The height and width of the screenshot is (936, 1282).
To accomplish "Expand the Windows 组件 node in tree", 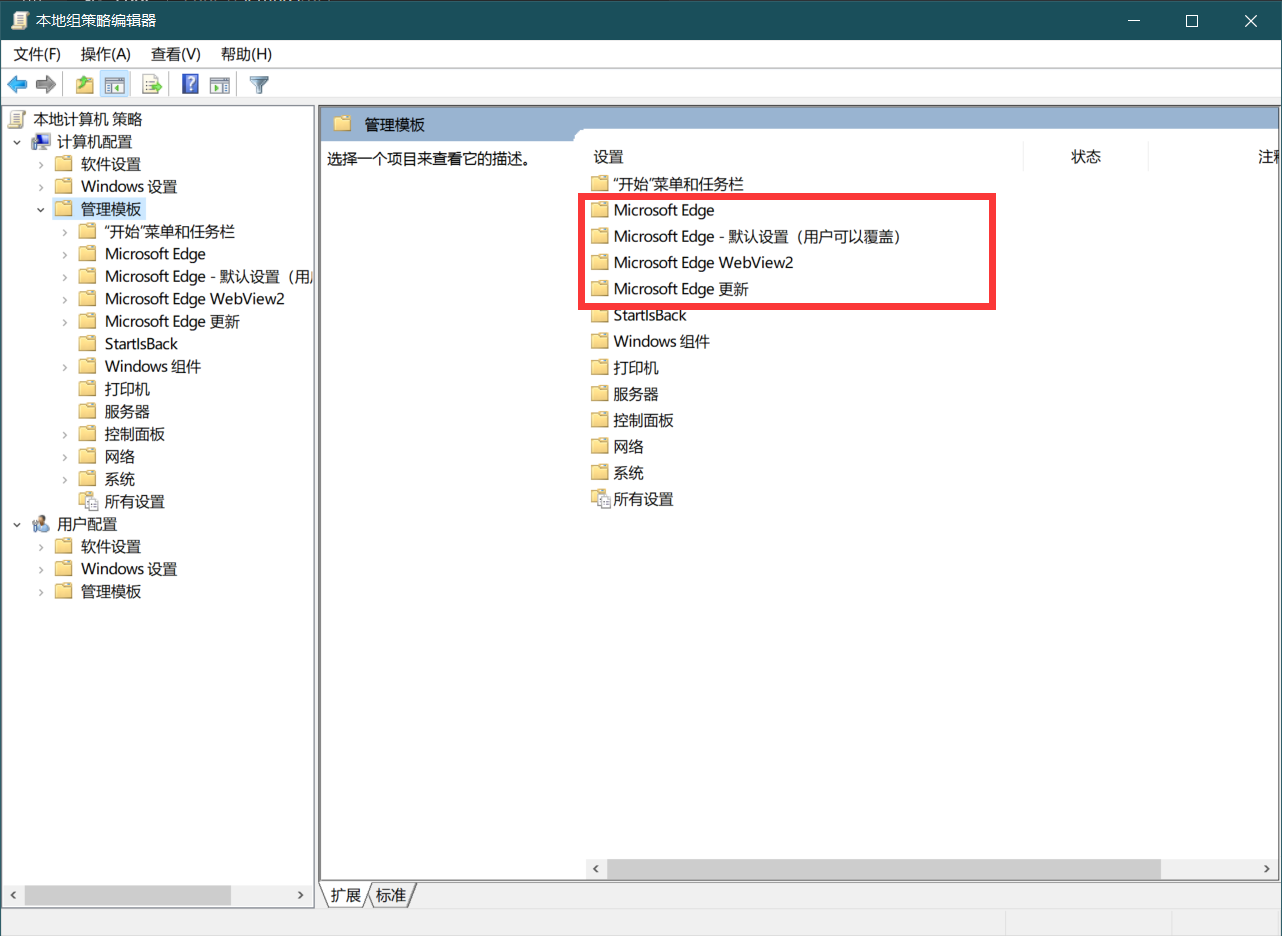I will pos(65,367).
